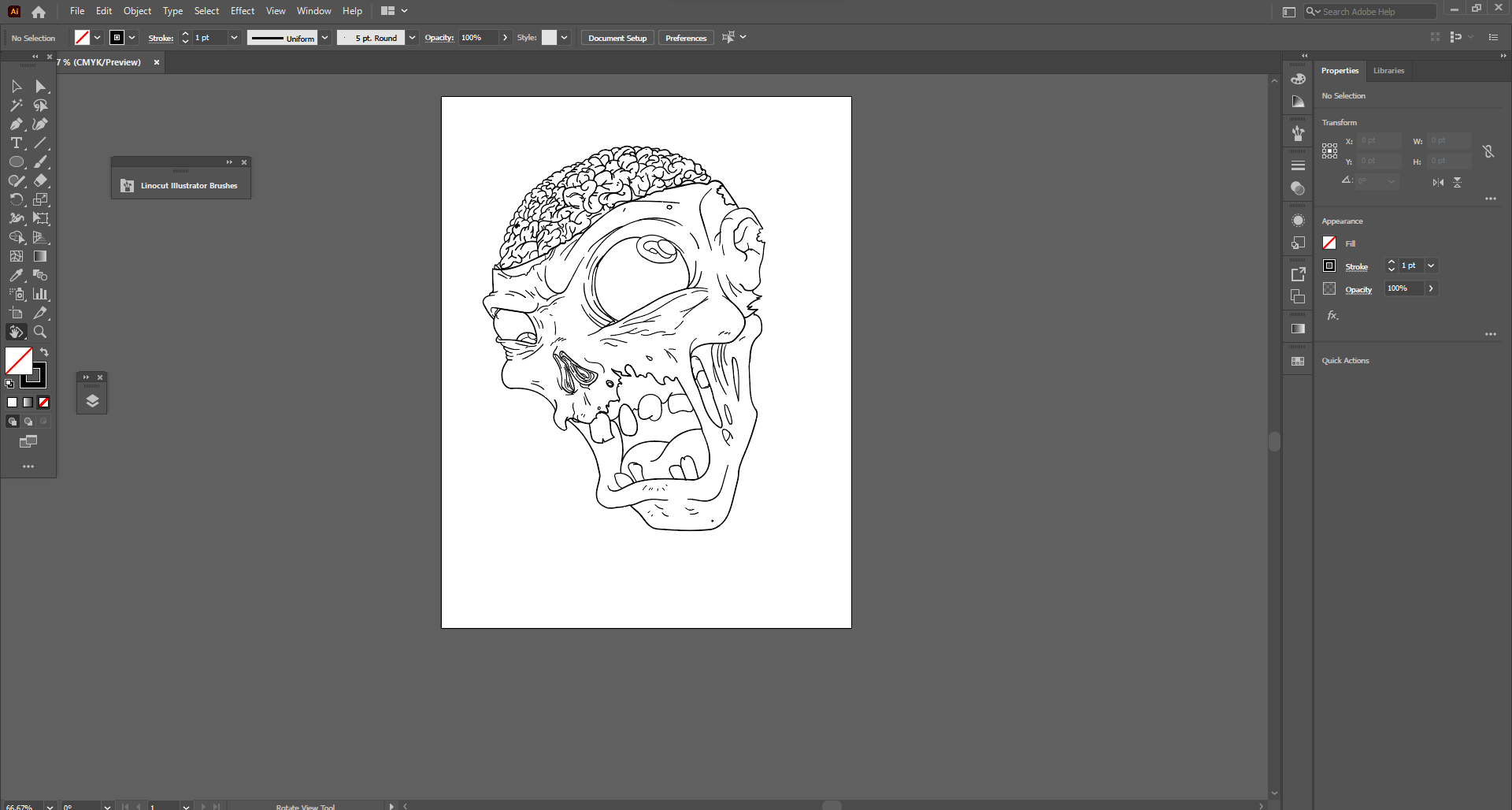Viewport: 1512px width, 810px height.
Task: Click Flip Horizontal in Transform section
Action: point(1438,182)
